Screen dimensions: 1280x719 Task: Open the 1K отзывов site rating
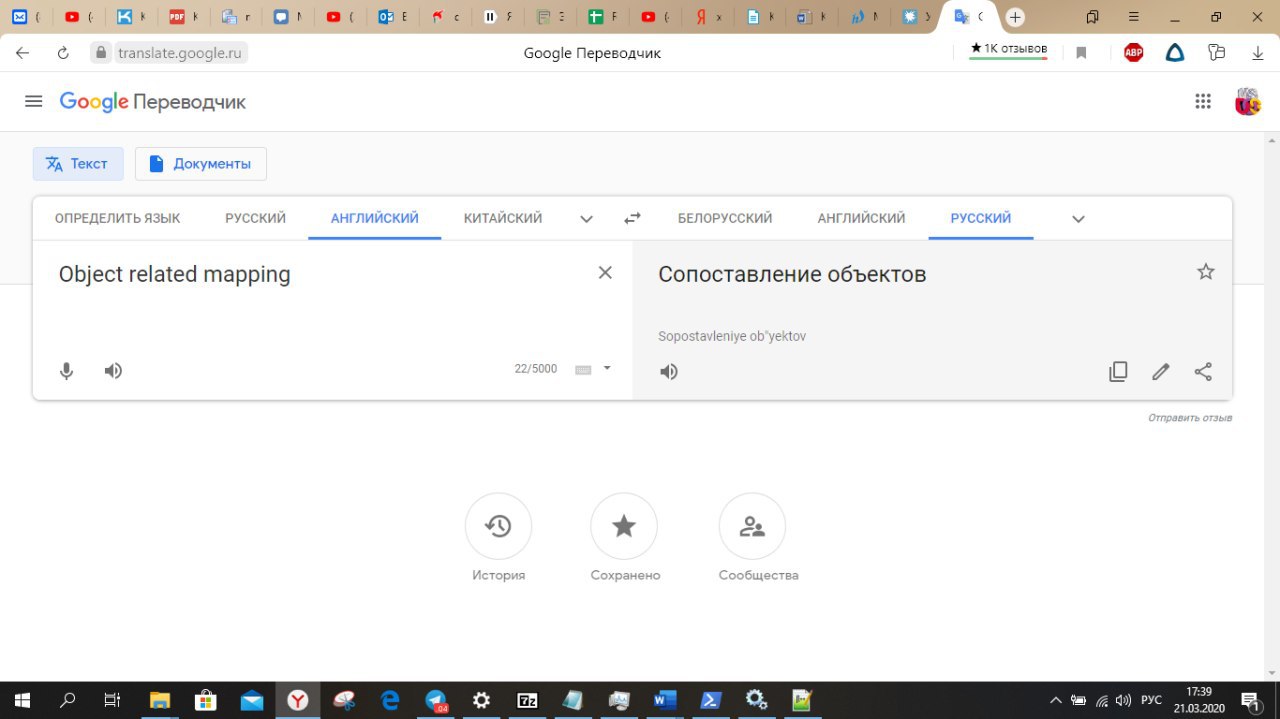1009,49
